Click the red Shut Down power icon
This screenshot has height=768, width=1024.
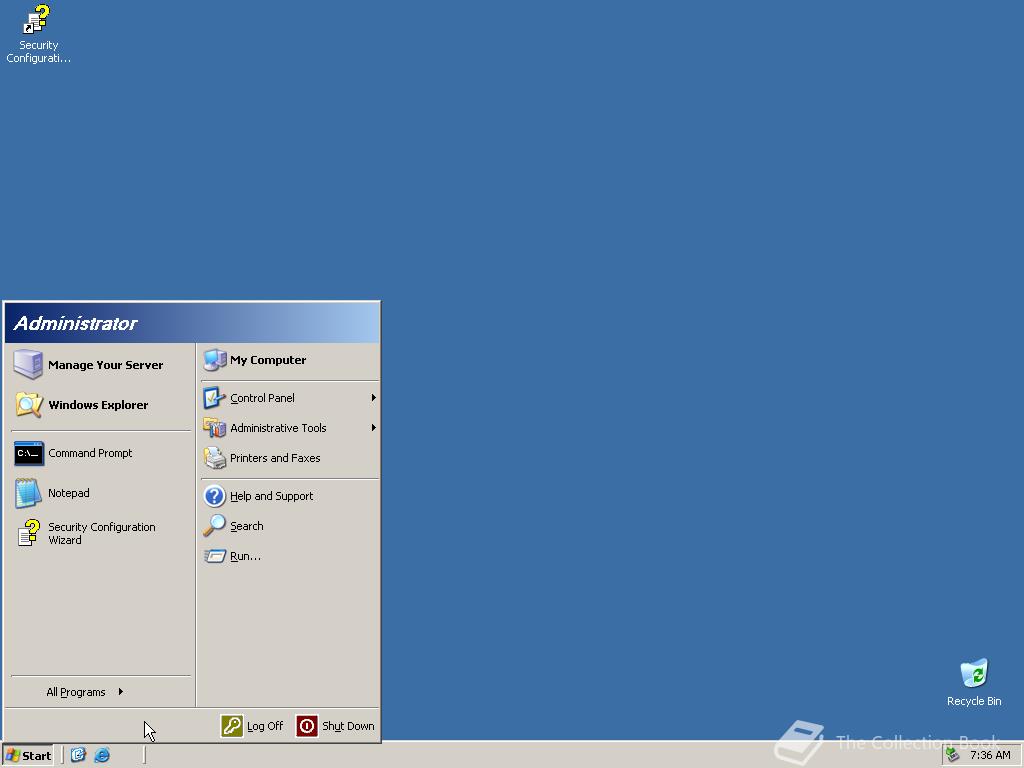(x=307, y=726)
